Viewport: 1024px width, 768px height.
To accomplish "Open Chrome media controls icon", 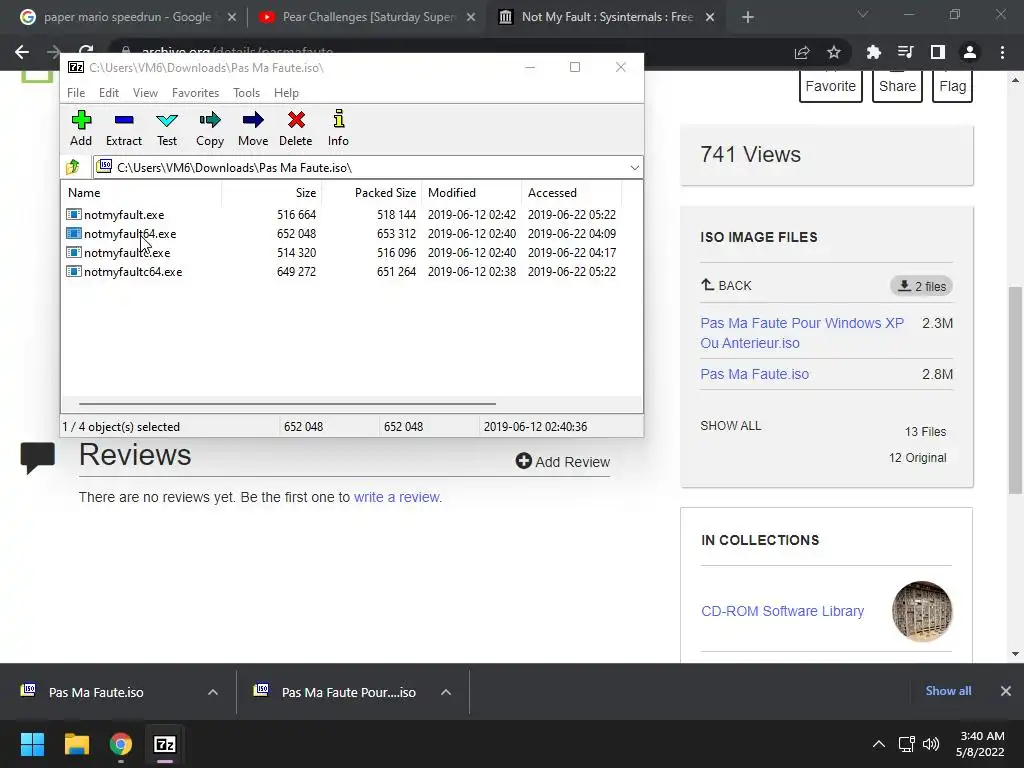I will click(905, 52).
